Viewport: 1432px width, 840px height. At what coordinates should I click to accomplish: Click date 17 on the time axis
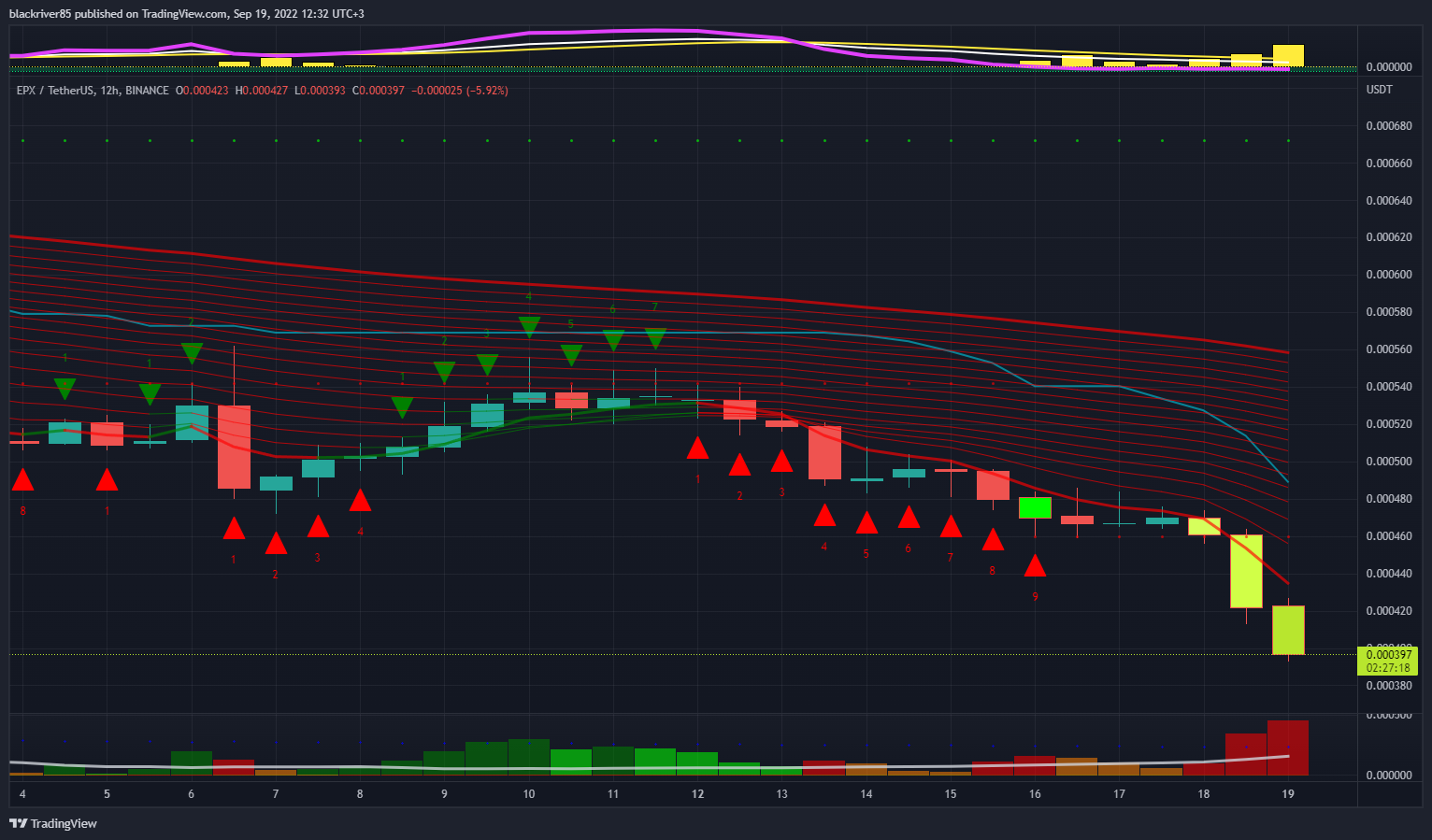pos(1119,794)
